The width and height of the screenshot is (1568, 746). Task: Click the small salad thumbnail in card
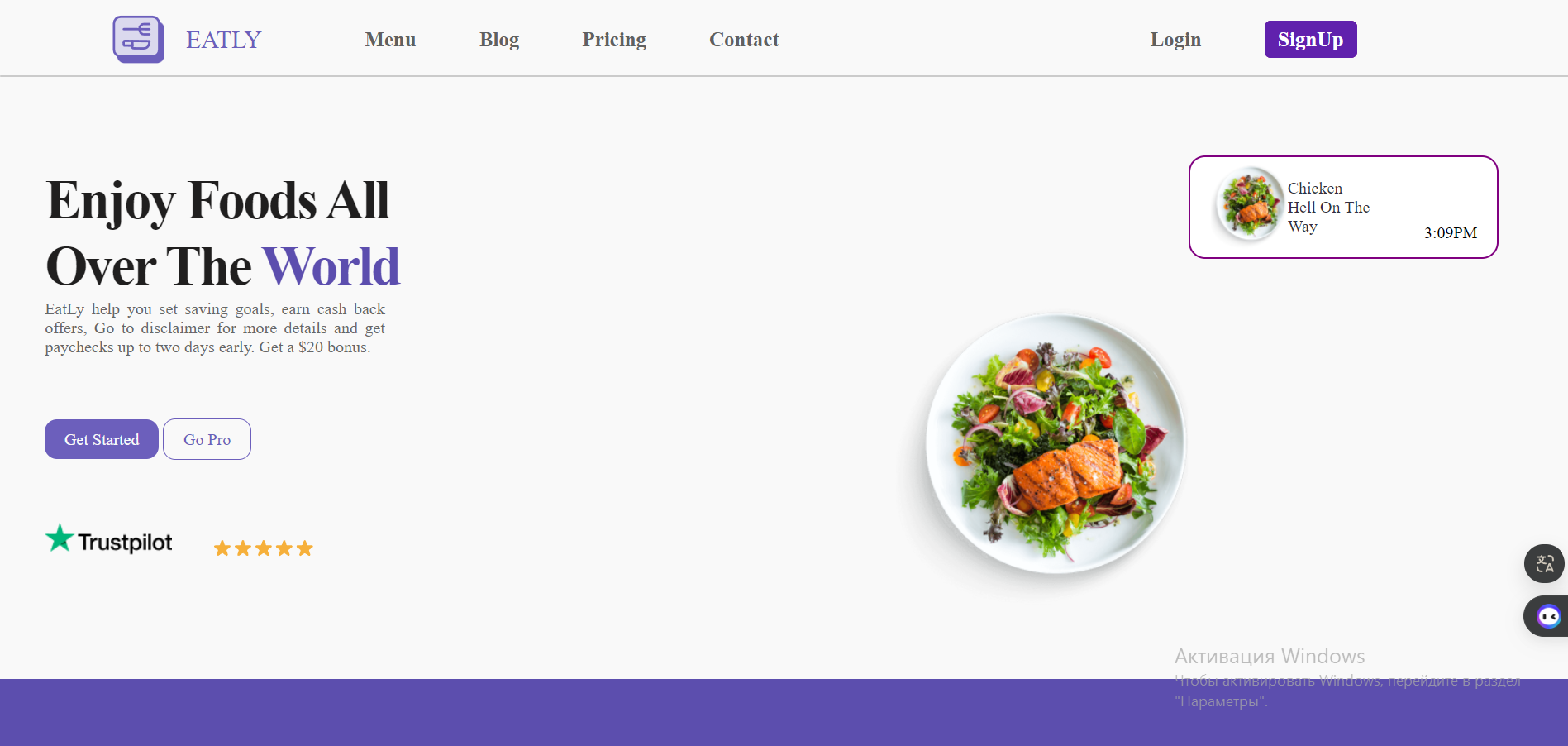(1249, 203)
